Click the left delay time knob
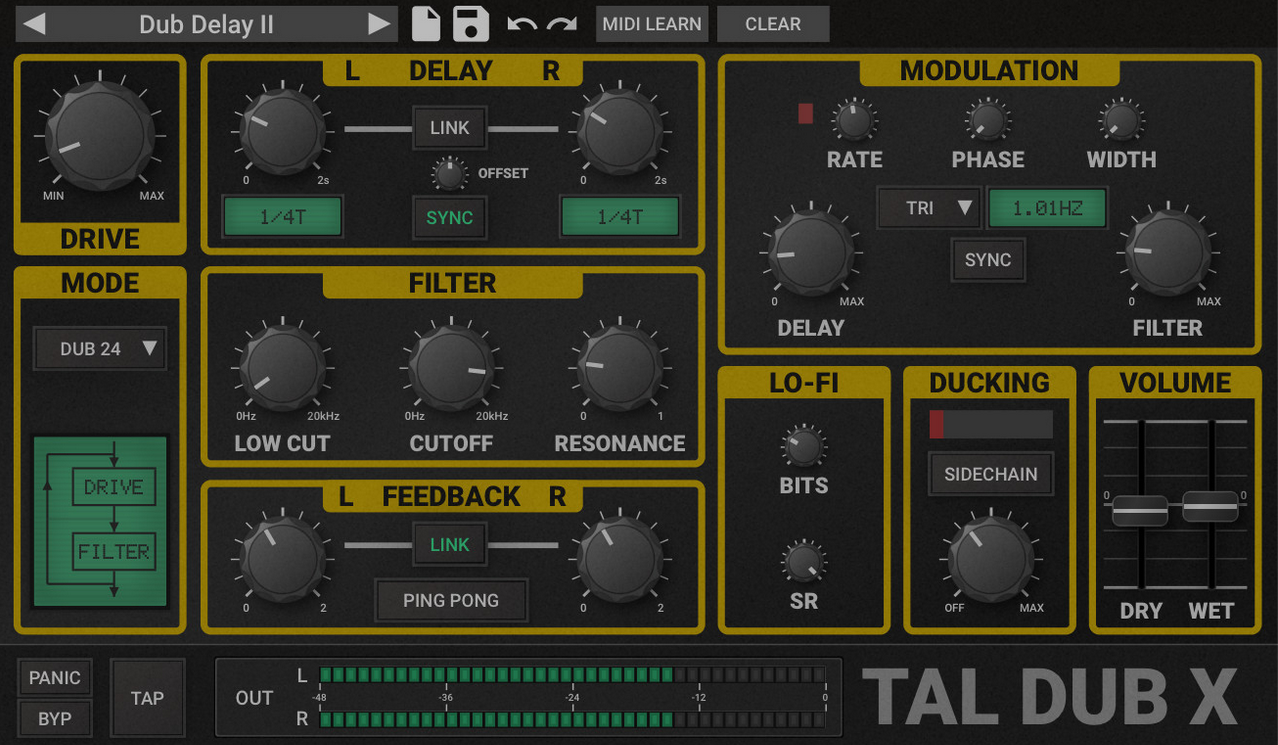This screenshot has height=745, width=1278. tap(283, 131)
